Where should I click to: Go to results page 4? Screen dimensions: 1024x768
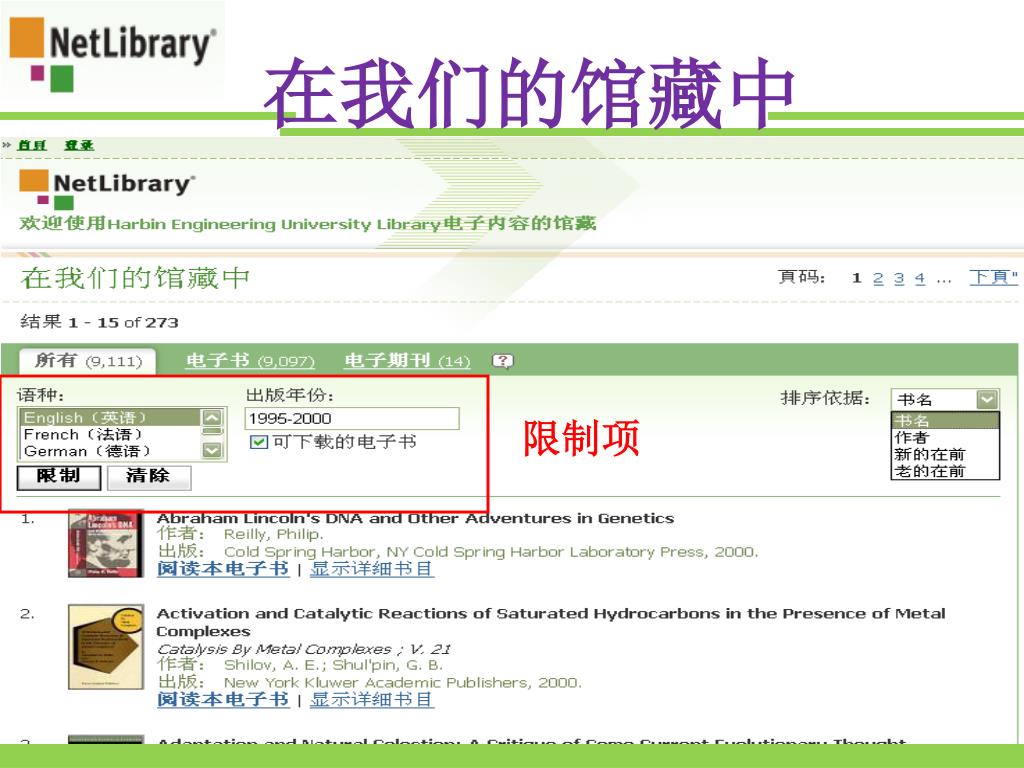920,279
